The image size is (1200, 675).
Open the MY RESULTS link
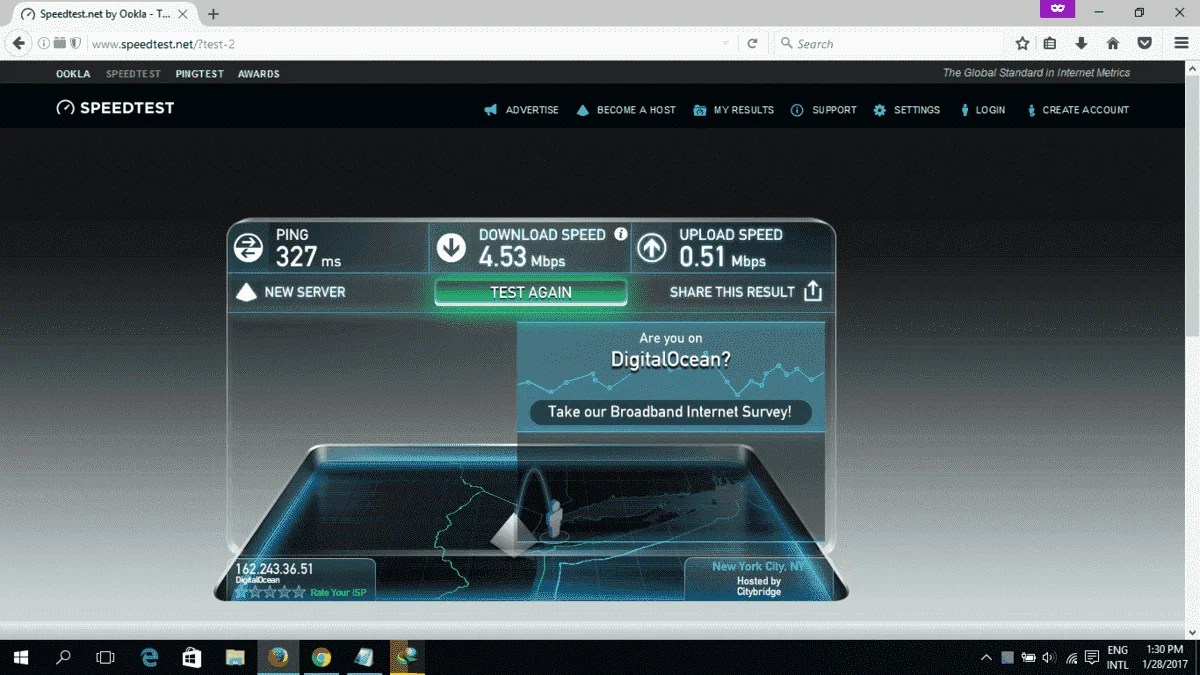point(744,110)
